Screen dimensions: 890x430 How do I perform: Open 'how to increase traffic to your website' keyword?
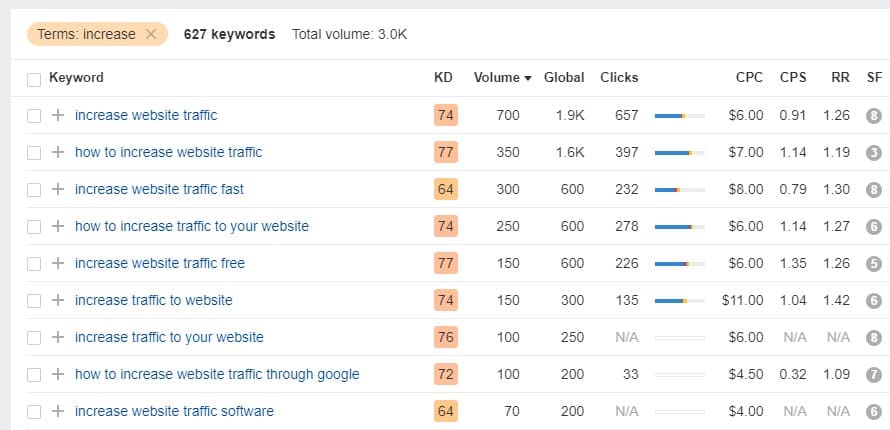pyautogui.click(x=192, y=226)
